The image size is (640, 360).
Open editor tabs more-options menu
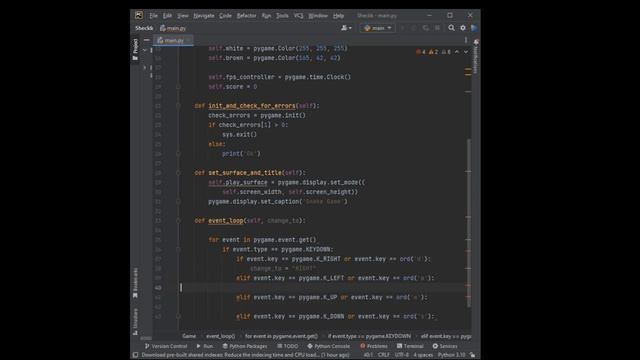tap(466, 40)
